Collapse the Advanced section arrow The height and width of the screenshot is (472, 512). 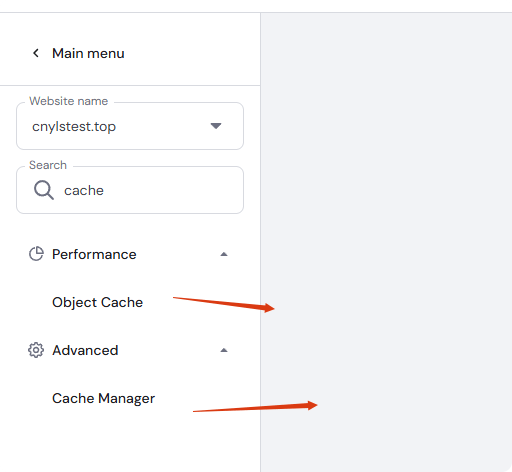pos(224,350)
